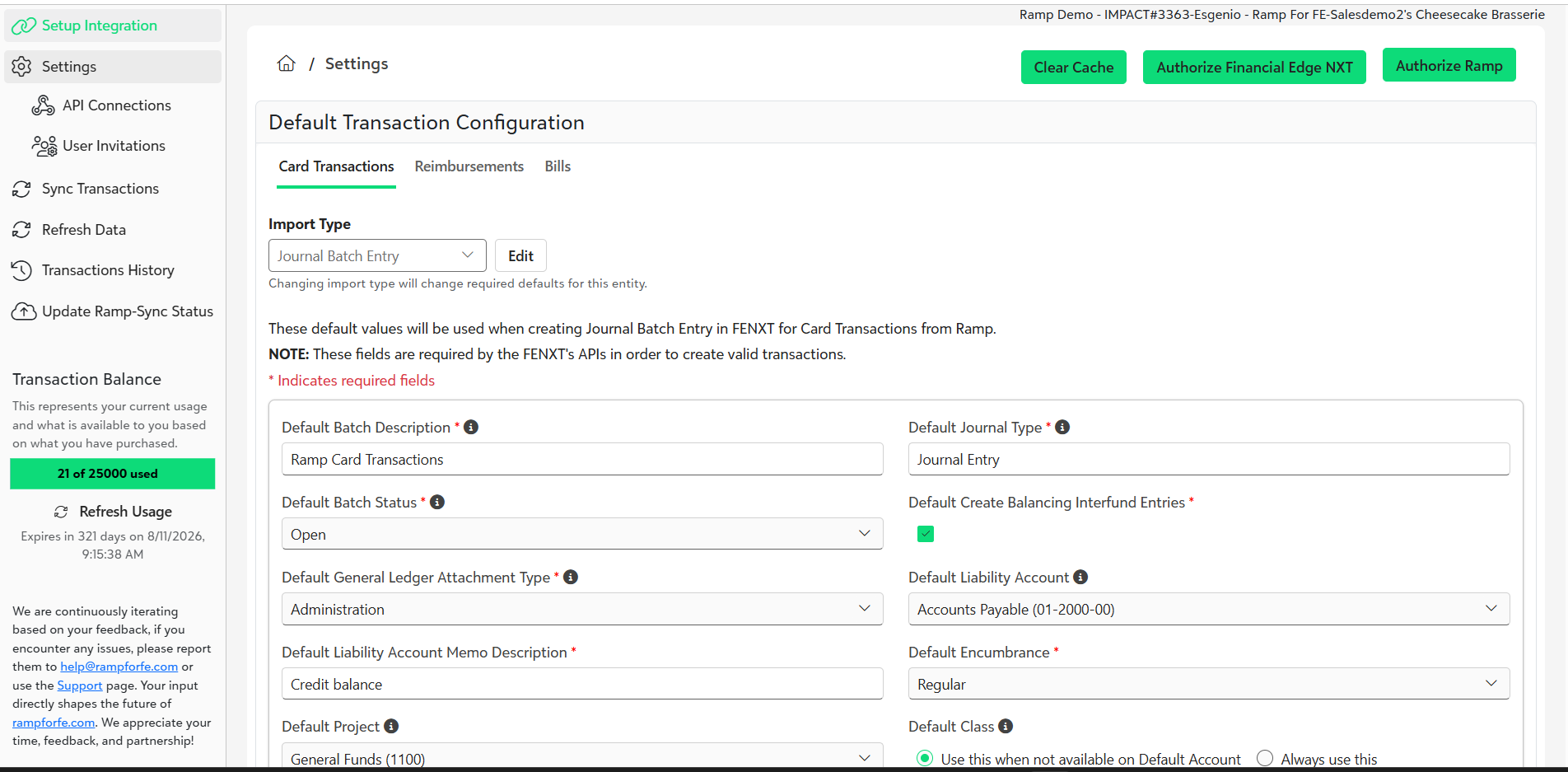
Task: Open Setup Integration in sidebar
Action: [x=113, y=26]
